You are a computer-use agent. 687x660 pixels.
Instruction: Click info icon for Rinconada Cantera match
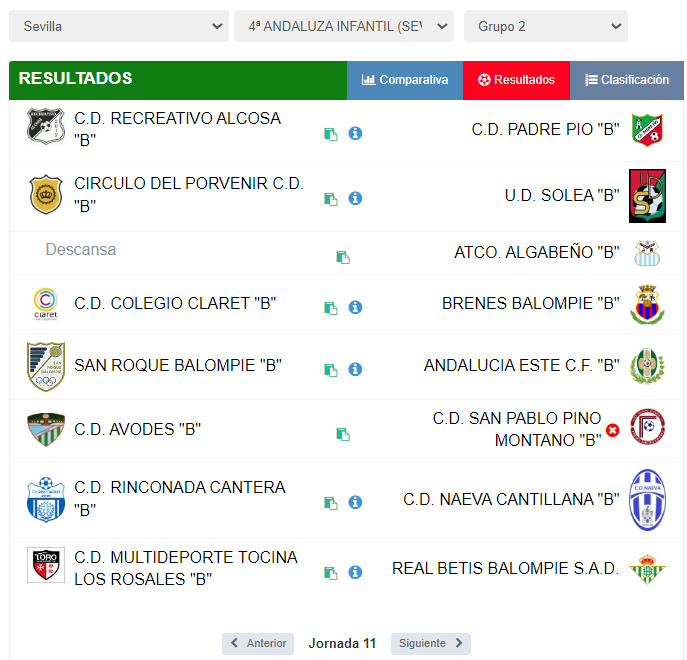coord(355,502)
